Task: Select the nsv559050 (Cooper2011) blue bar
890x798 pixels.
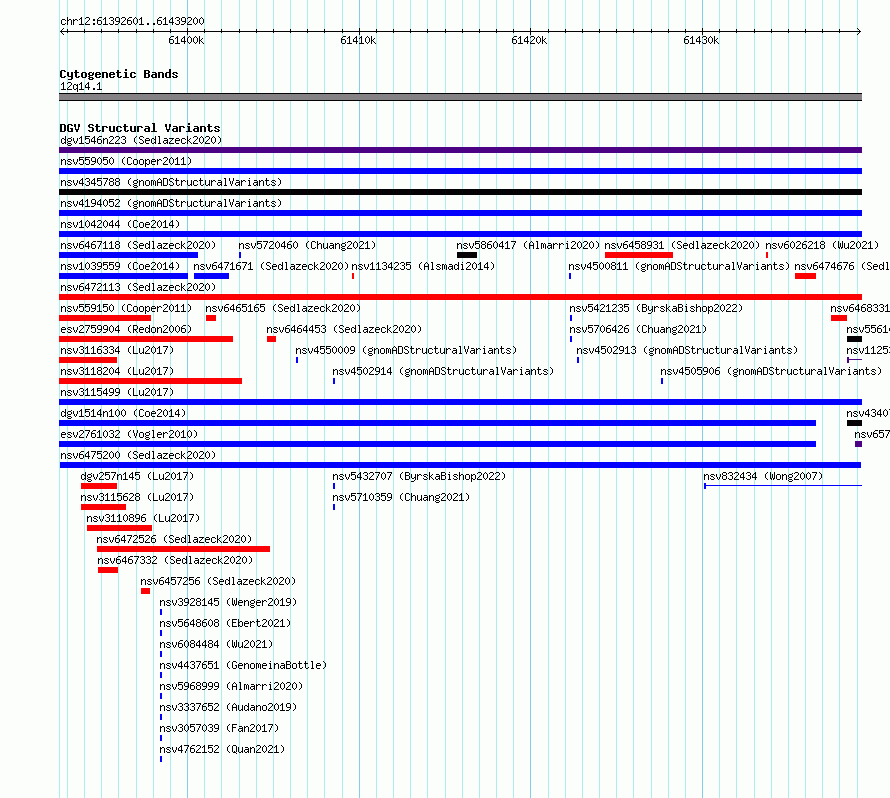Action: [460, 171]
